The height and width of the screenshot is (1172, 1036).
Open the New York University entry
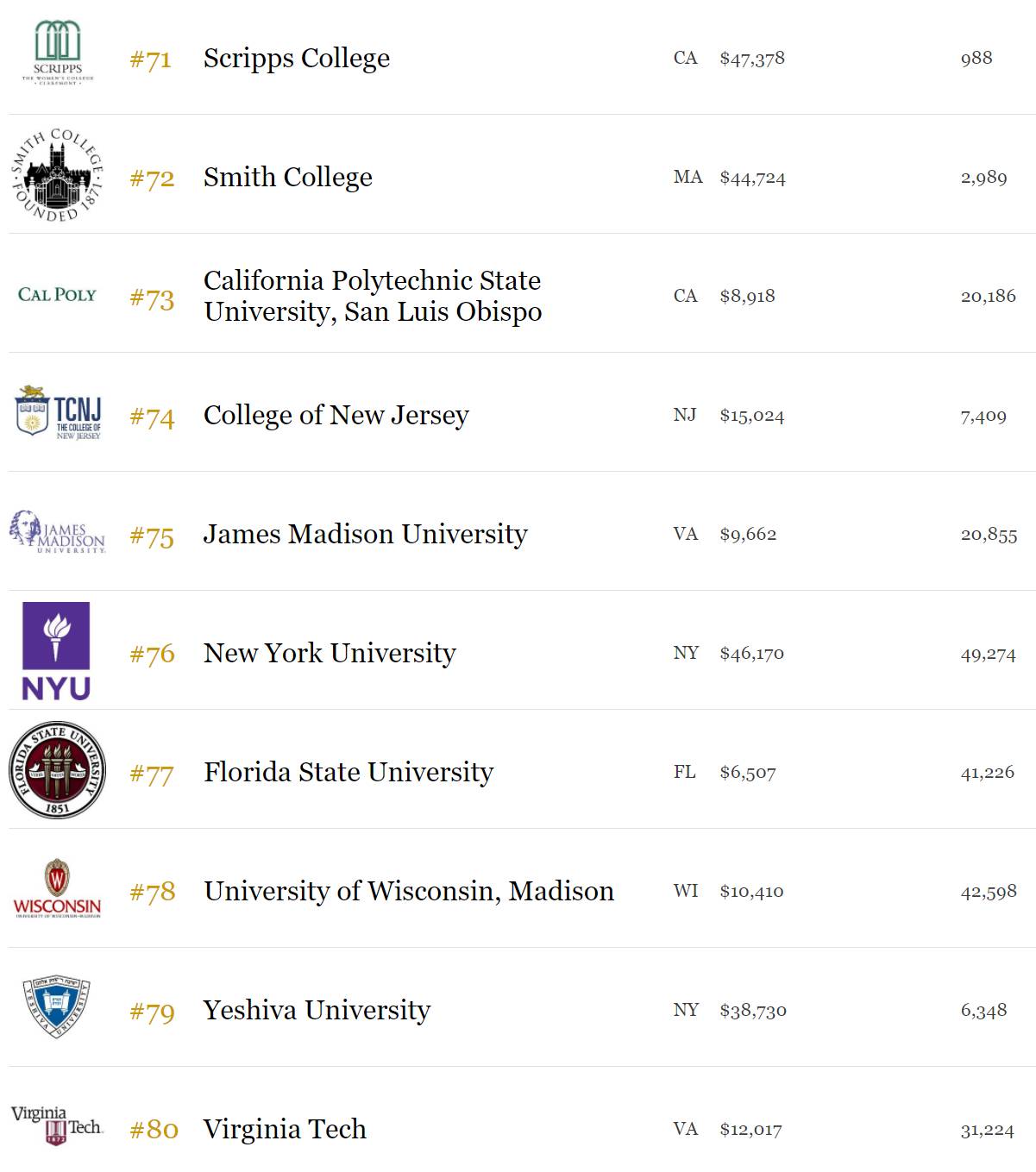coord(330,654)
